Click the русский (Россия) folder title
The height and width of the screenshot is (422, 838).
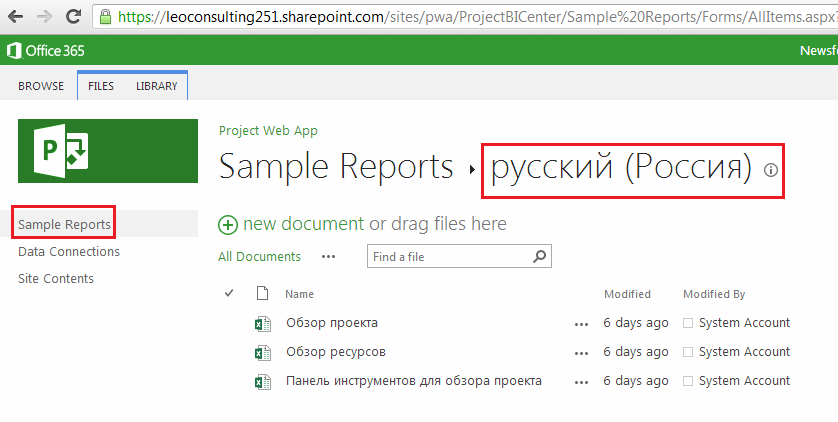[621, 168]
